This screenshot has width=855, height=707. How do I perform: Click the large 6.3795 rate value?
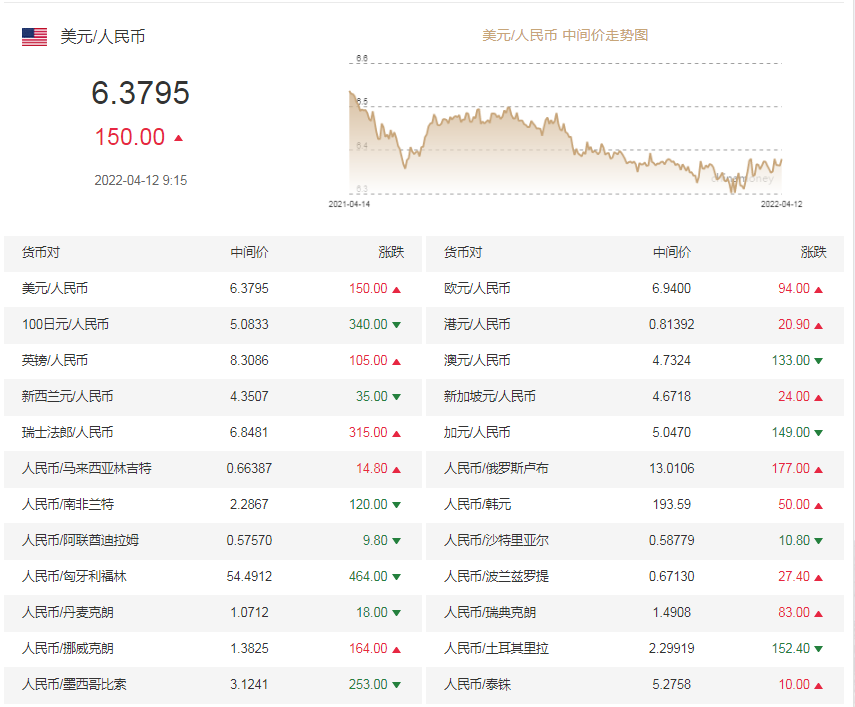[x=140, y=93]
